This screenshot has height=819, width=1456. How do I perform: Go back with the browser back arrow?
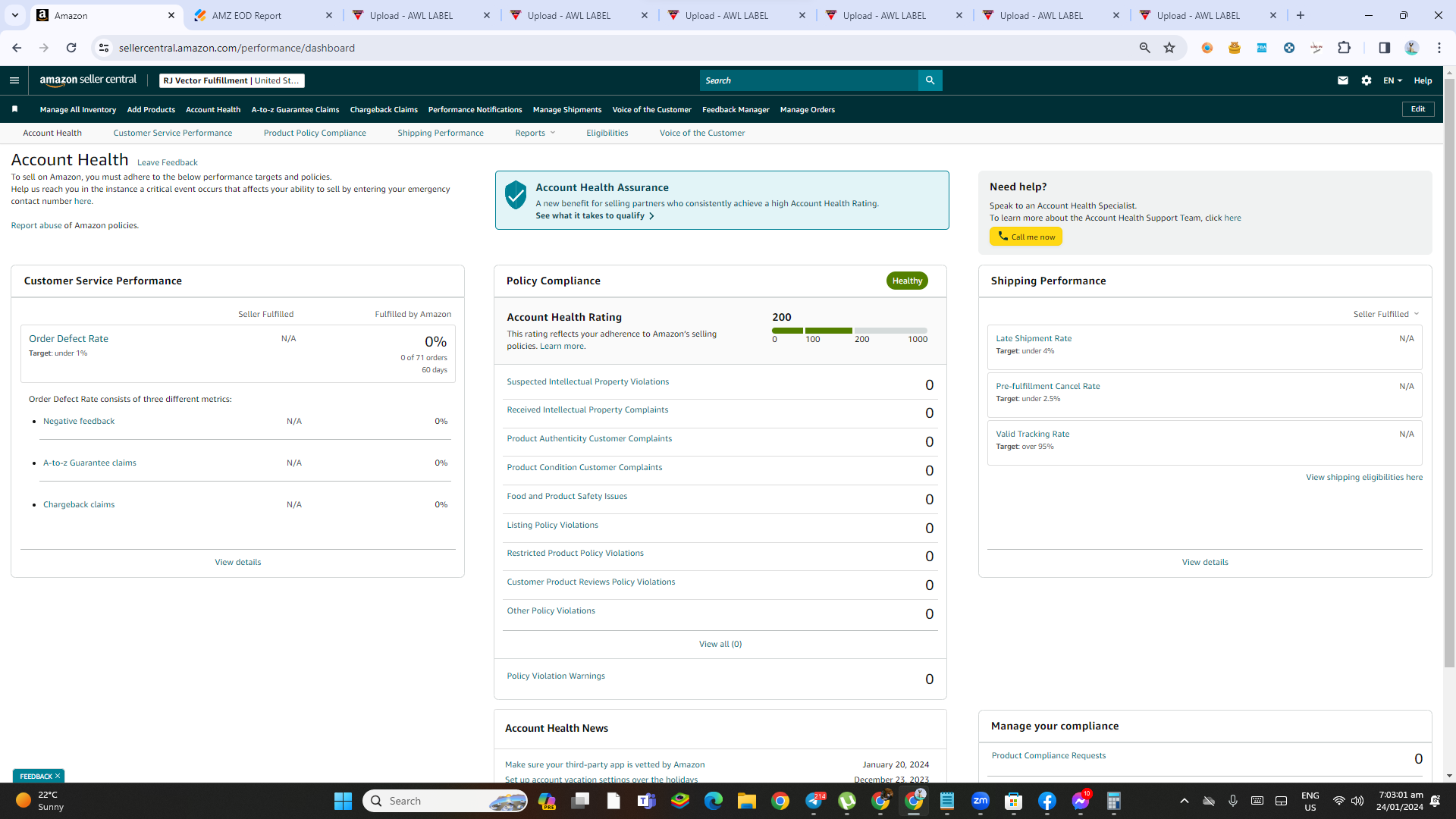pyautogui.click(x=17, y=48)
